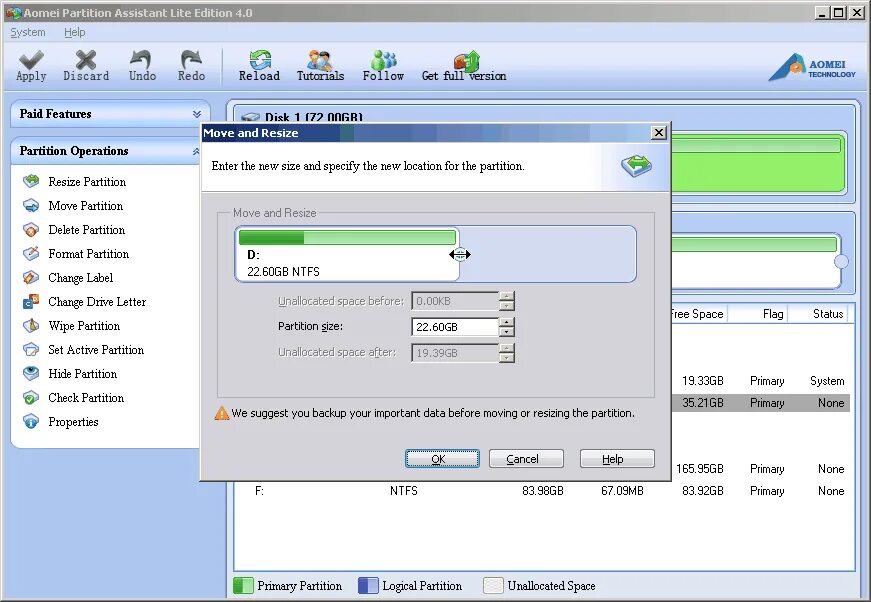This screenshot has width=871, height=602.
Task: Click the Format Partition icon
Action: 31,253
